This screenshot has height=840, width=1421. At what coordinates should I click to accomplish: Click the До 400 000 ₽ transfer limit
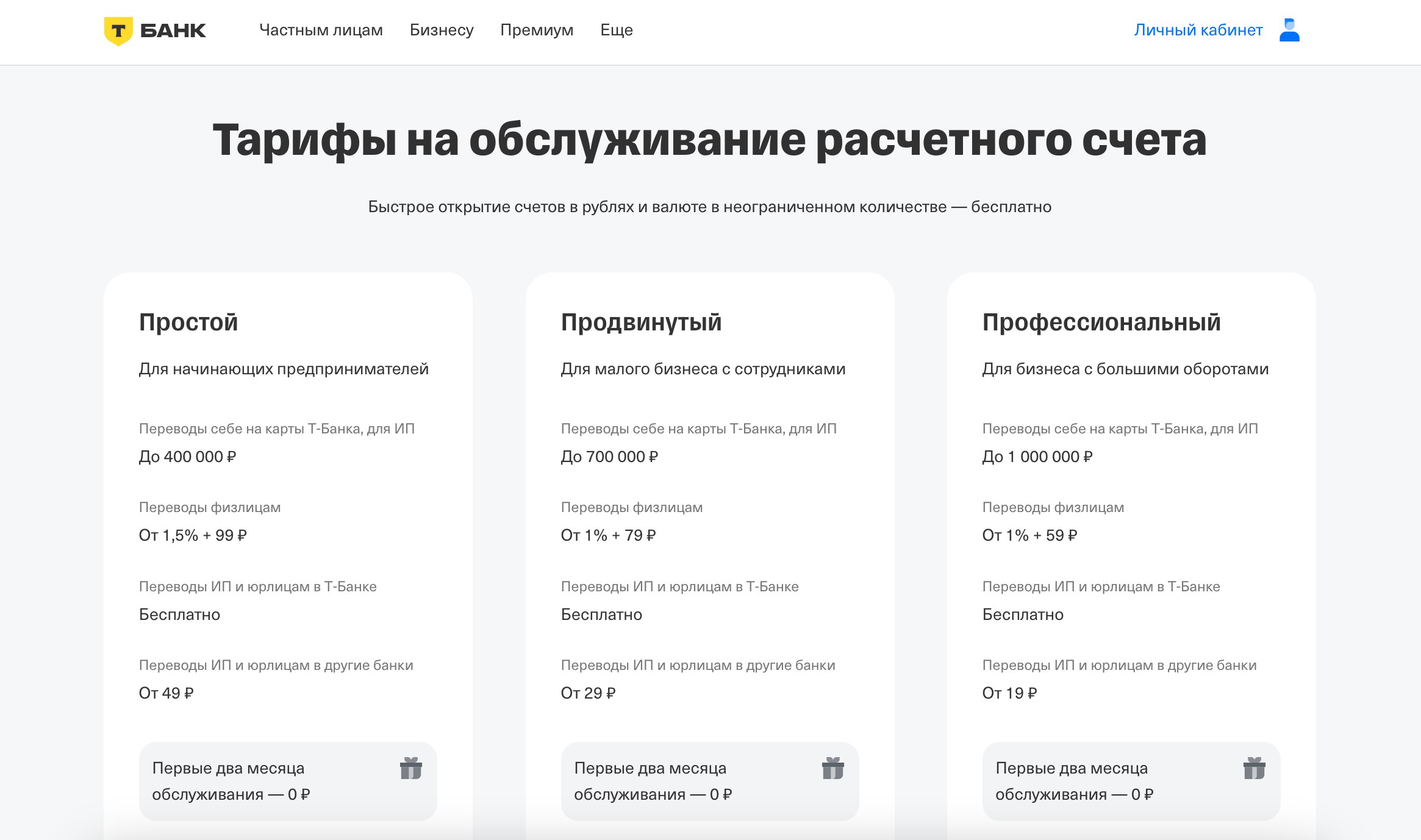(187, 457)
